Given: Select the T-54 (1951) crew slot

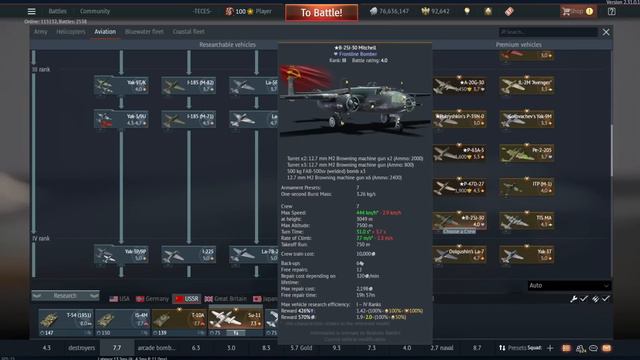Looking at the screenshot, I should tap(66, 322).
